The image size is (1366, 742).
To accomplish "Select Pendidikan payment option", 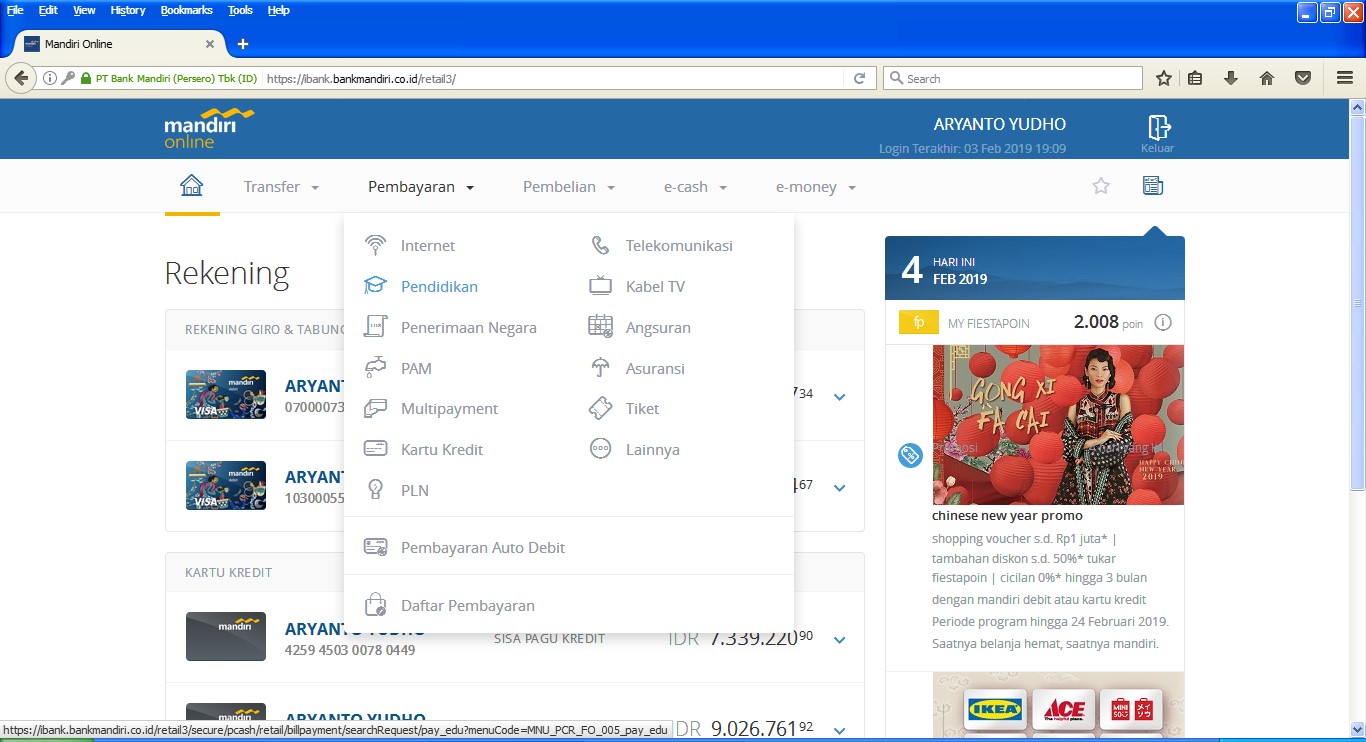I will [439, 286].
